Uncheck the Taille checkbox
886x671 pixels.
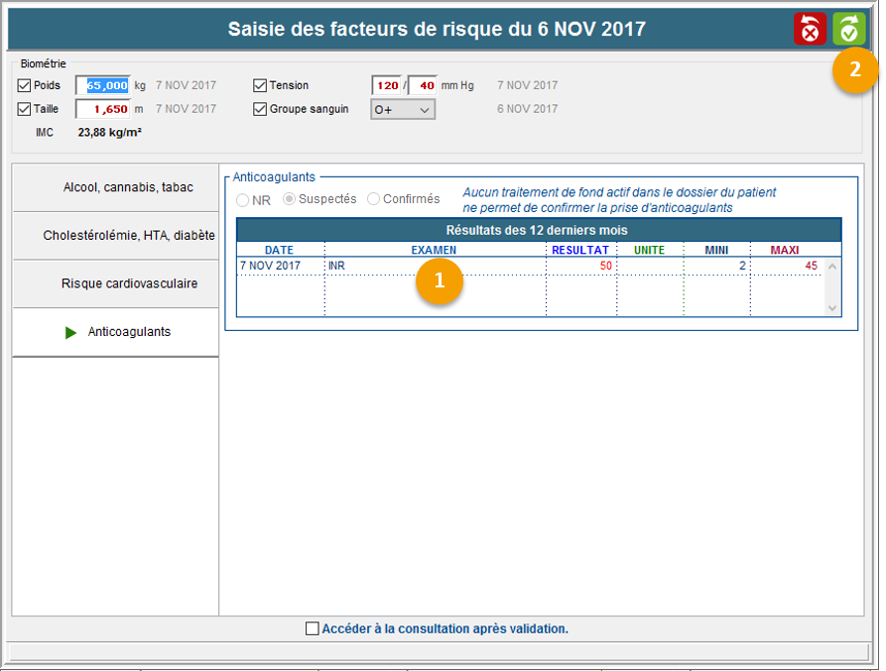25,109
